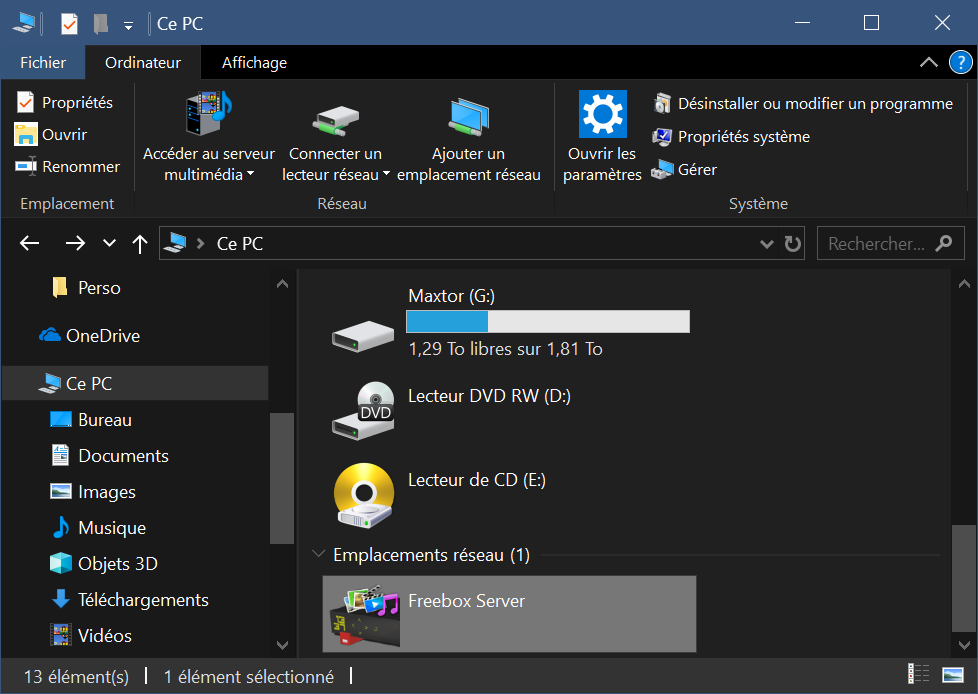Screen dimensions: 978x694
Task: Click the Rechercher search field
Action: 877,244
